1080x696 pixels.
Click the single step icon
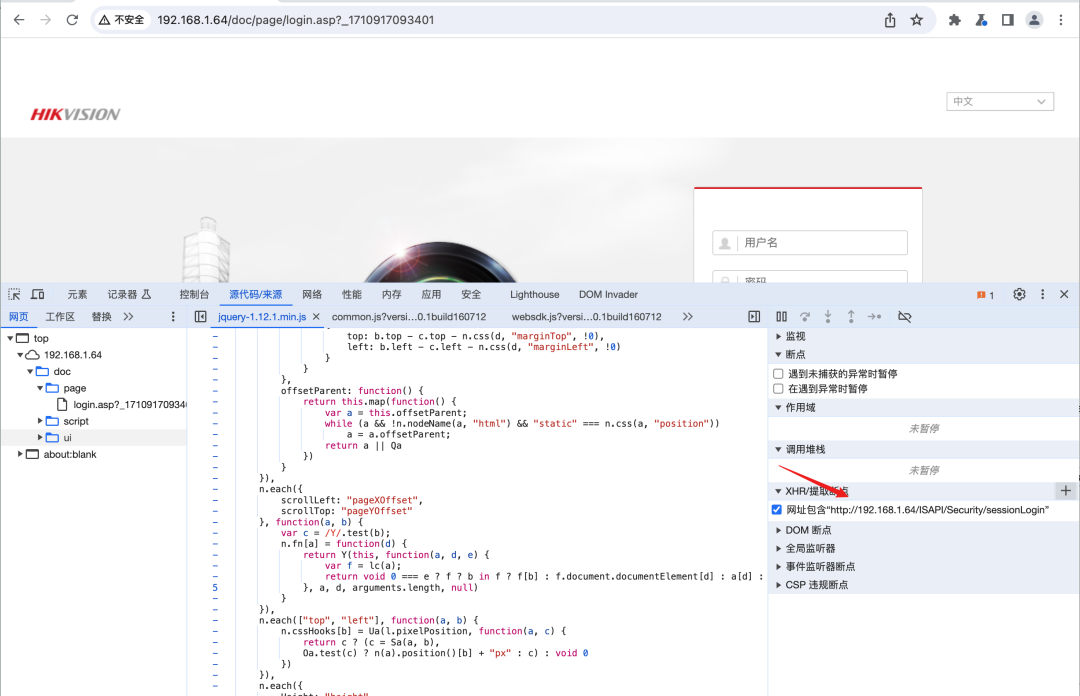(x=875, y=316)
